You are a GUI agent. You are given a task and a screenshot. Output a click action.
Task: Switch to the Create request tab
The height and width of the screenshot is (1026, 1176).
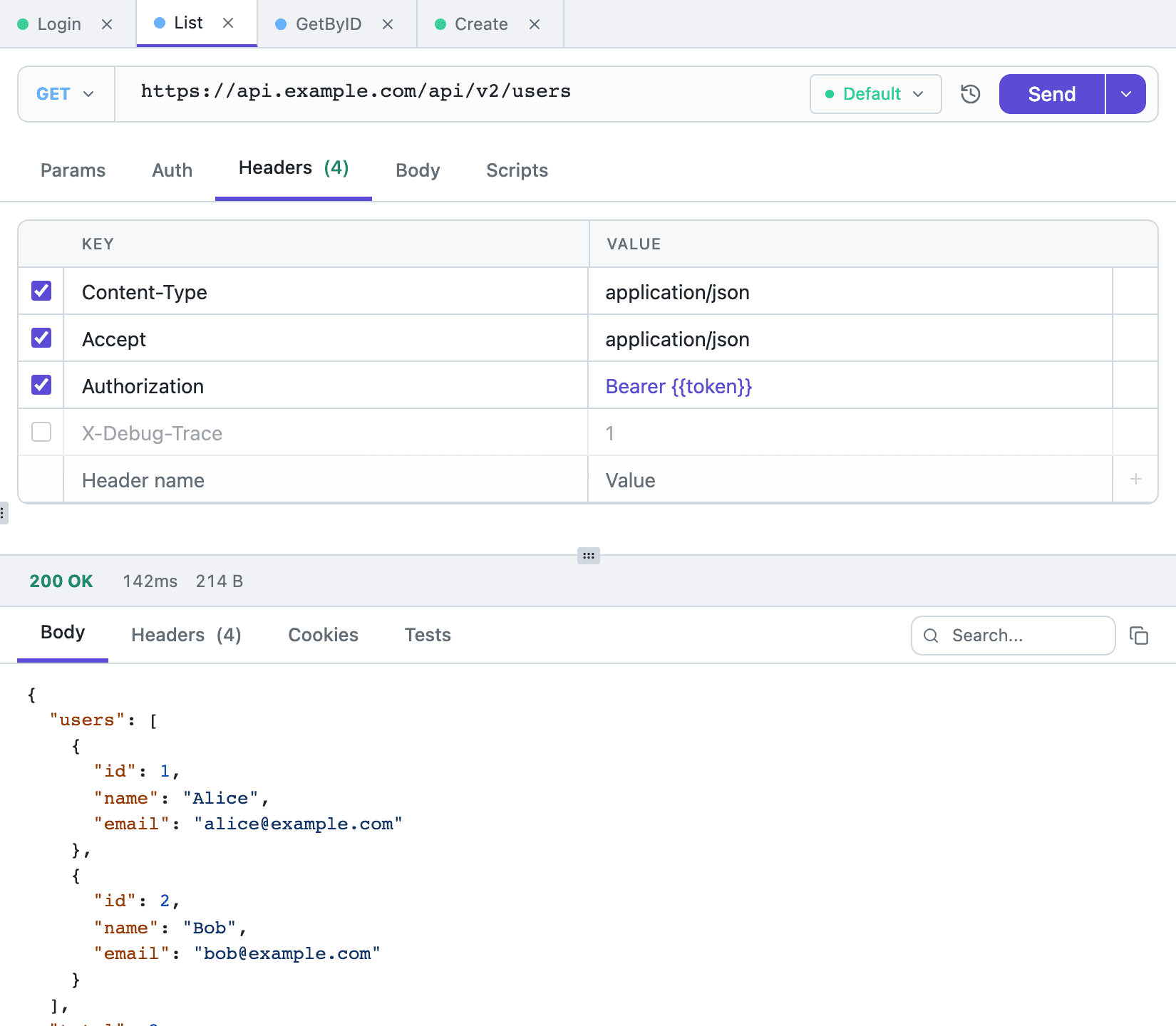coord(481,24)
